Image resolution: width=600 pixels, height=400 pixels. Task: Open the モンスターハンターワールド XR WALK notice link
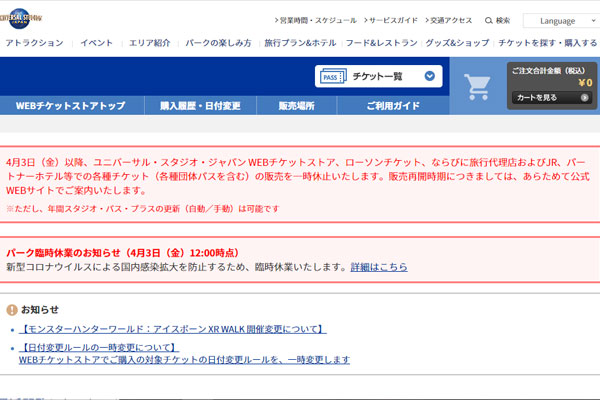[173, 329]
